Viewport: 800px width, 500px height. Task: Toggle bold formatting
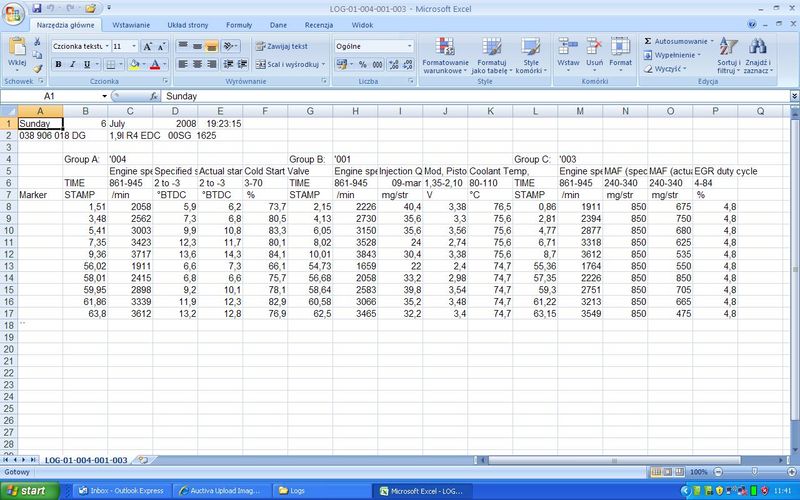pos(58,64)
